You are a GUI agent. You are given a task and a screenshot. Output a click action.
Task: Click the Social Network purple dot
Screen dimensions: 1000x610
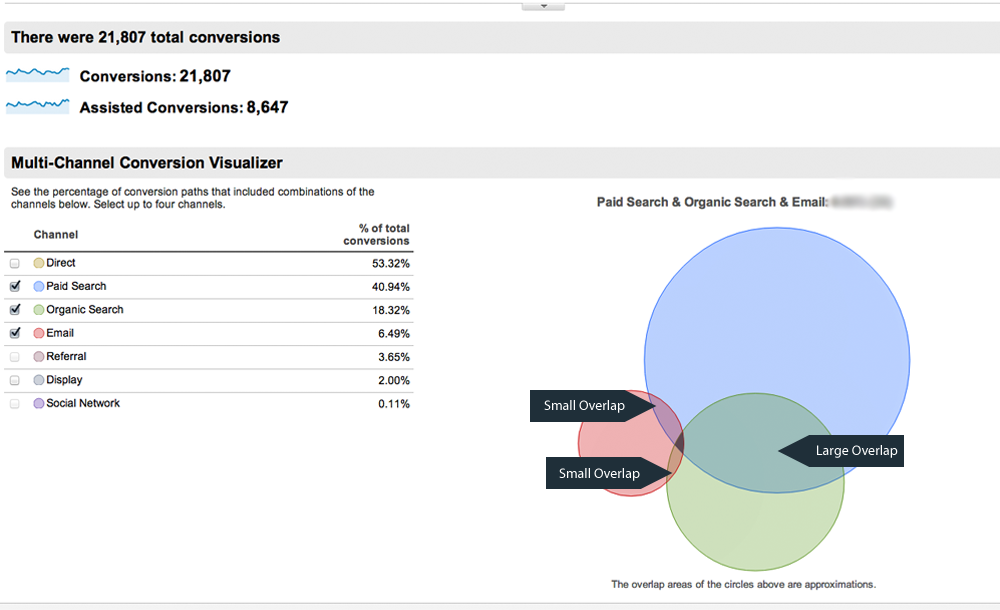(x=39, y=404)
